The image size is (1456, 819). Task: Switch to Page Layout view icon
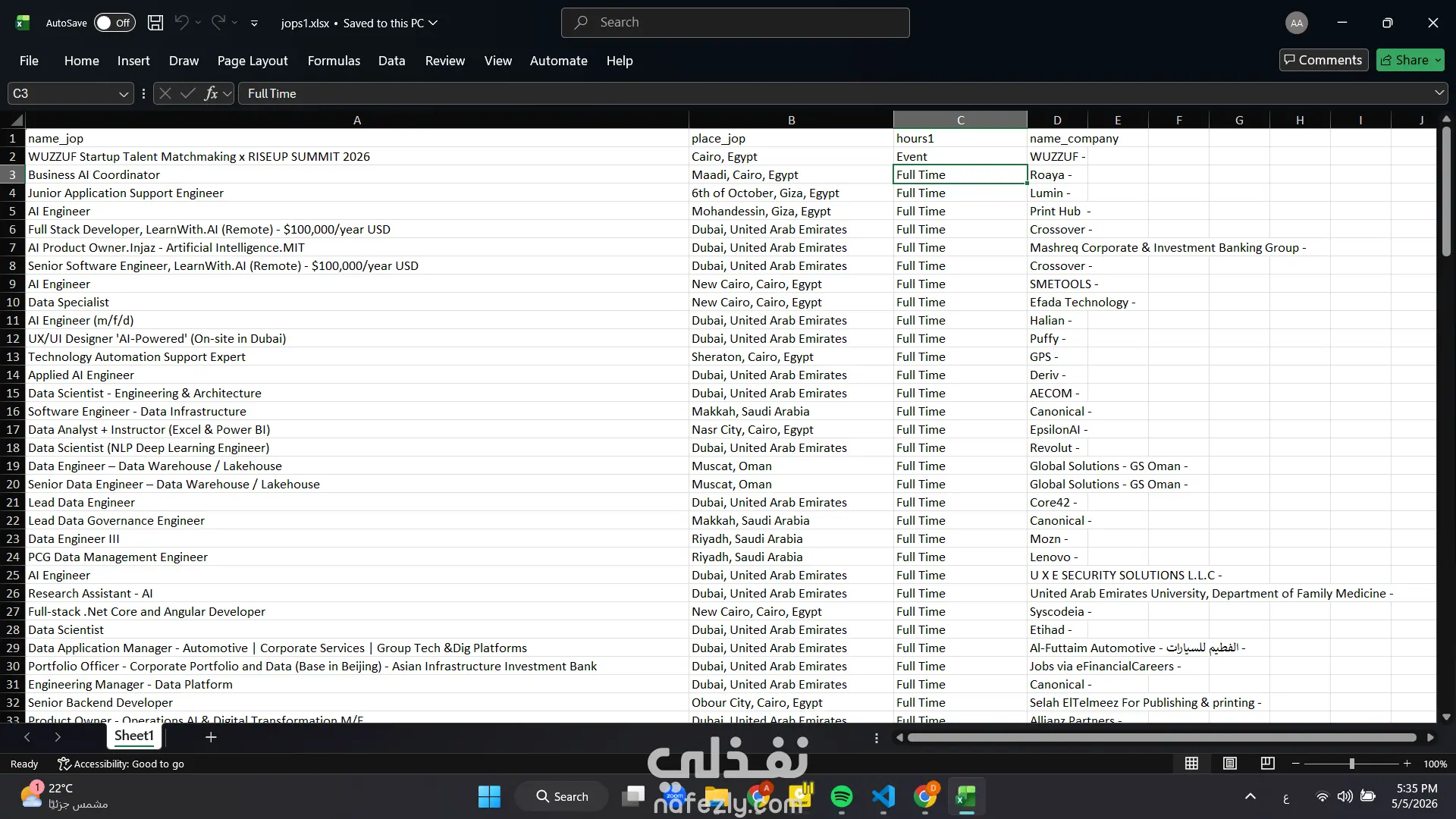click(1230, 764)
